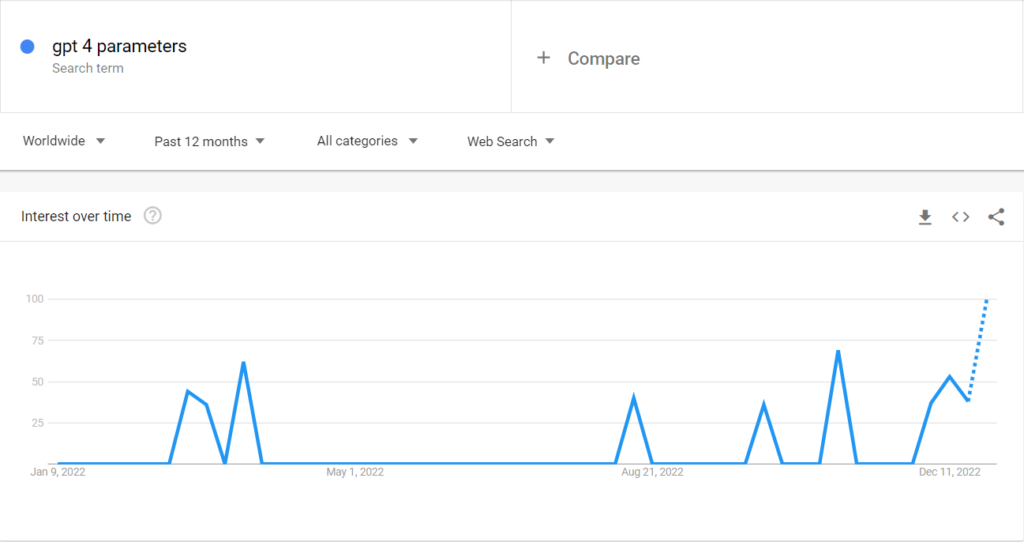Click the 75 value on the y-axis
The width and height of the screenshot is (1024, 542).
[37, 340]
